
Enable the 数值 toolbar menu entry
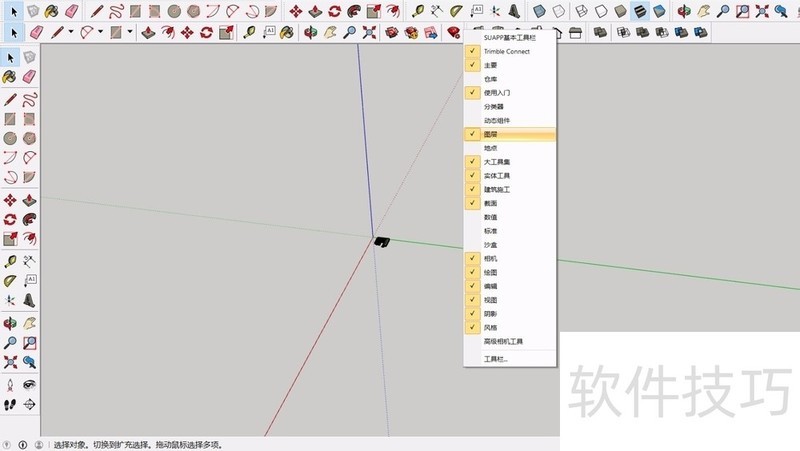509,217
